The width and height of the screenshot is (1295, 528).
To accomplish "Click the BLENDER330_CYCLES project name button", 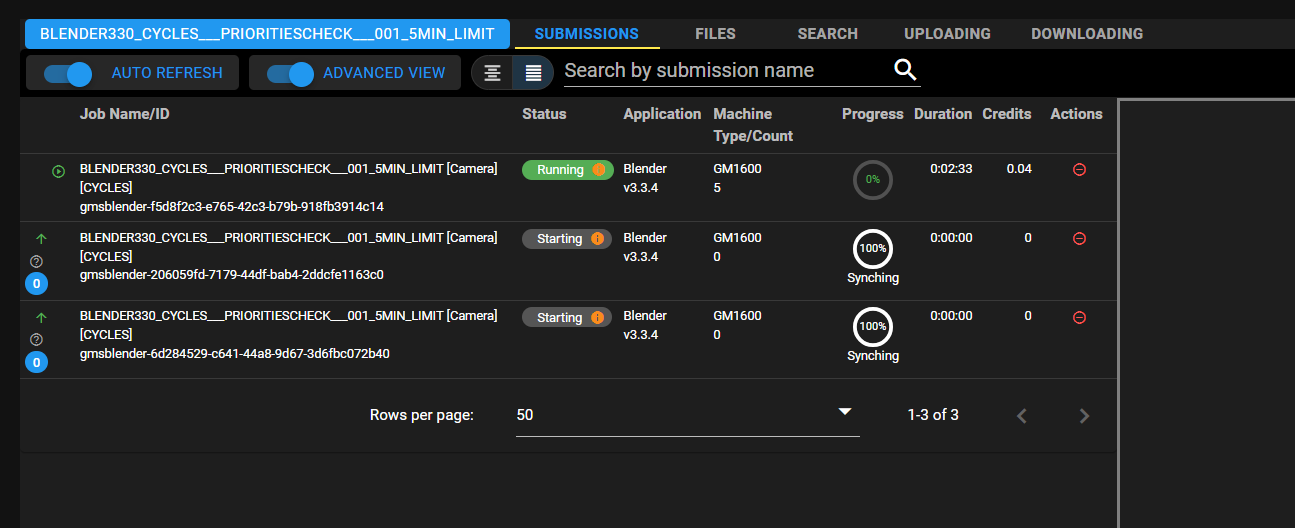I will click(267, 34).
